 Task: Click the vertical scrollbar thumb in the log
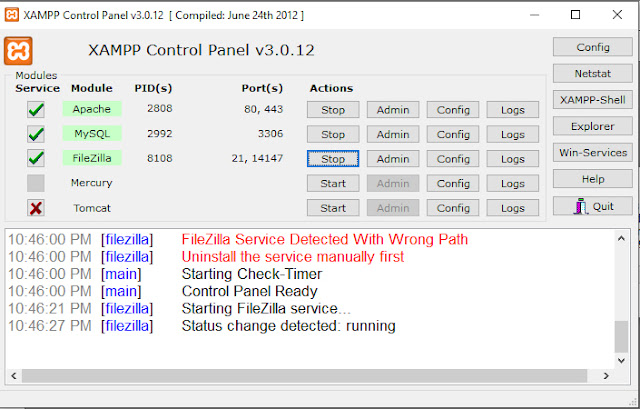[621, 337]
